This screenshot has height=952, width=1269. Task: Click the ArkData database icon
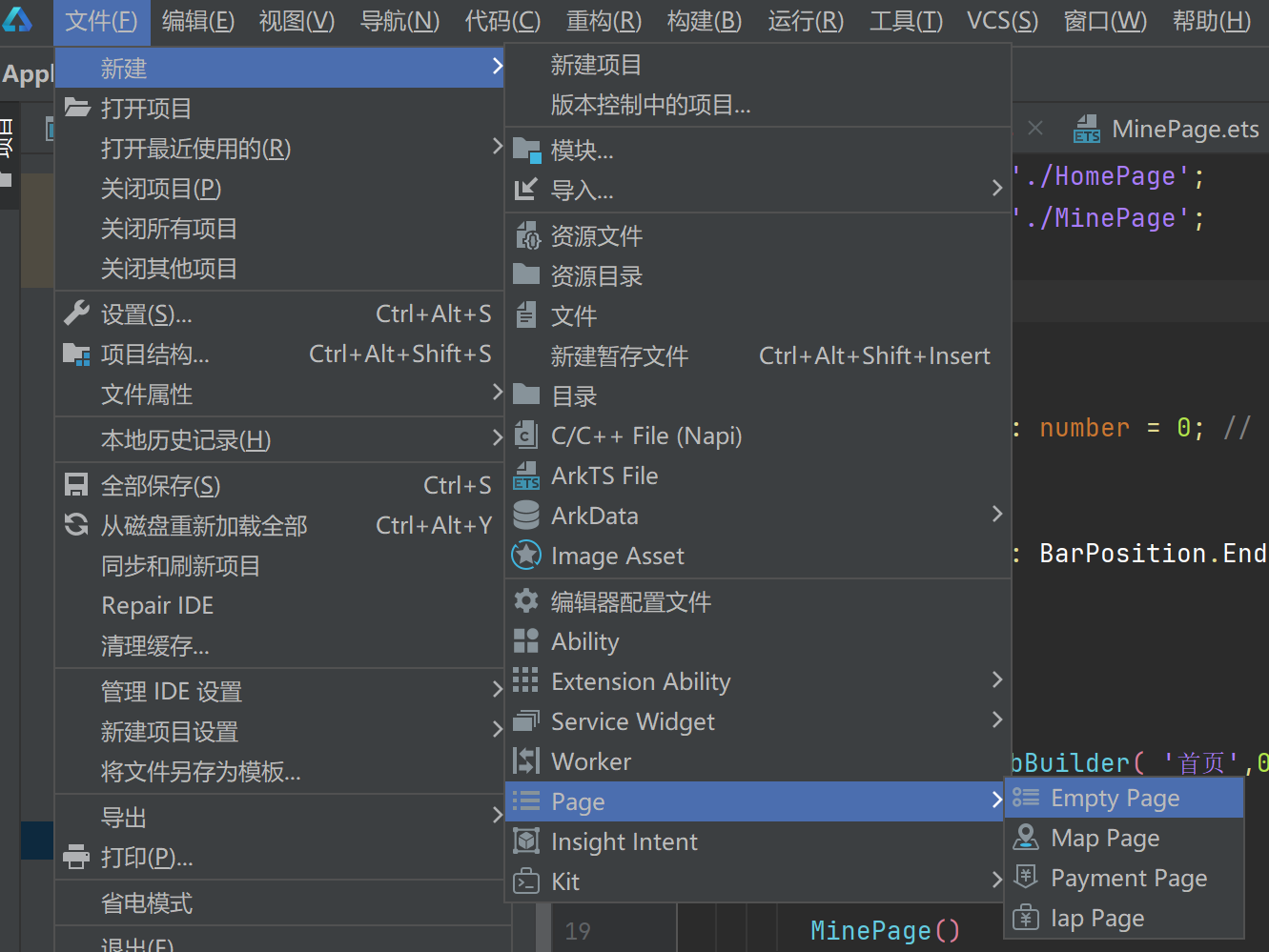coord(526,515)
